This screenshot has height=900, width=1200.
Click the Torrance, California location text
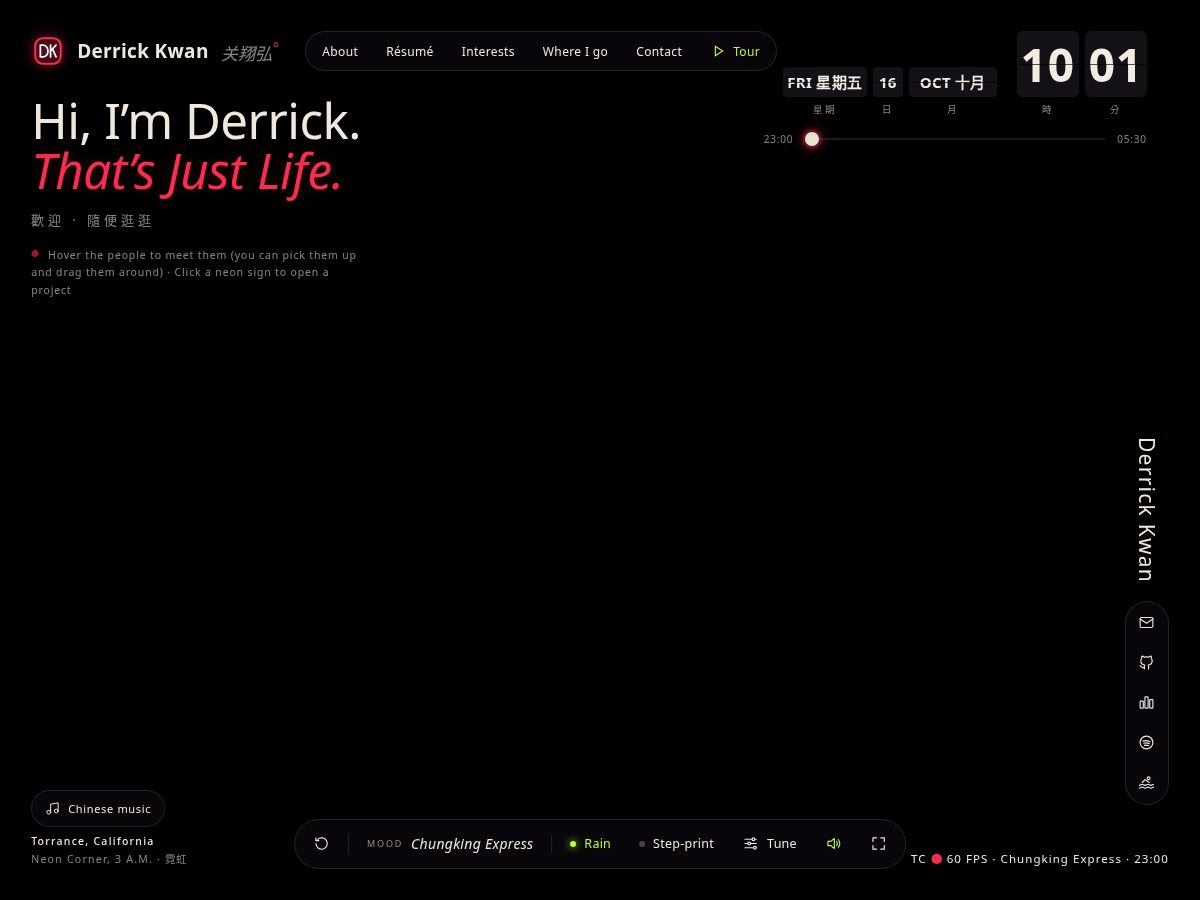93,841
